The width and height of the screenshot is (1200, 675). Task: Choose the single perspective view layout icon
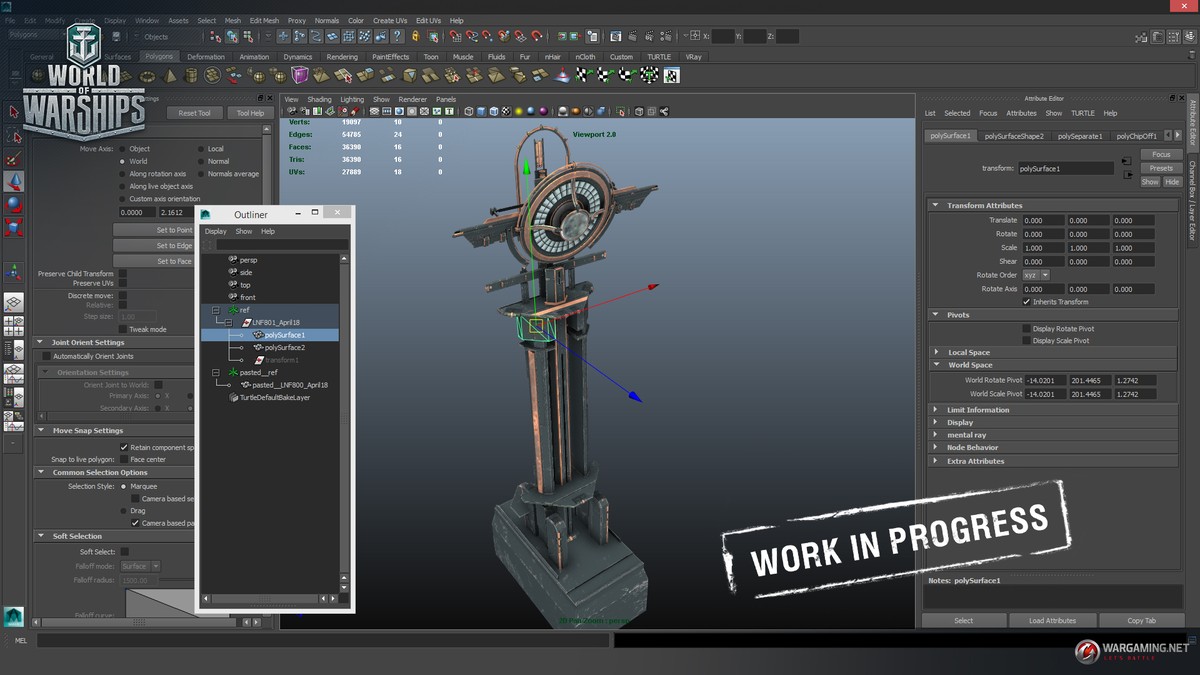[14, 303]
